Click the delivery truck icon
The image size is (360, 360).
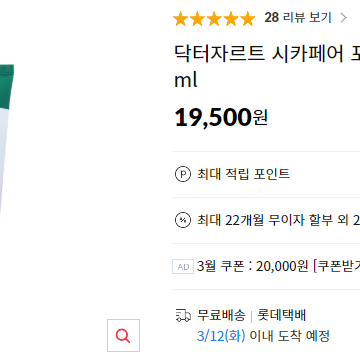tap(183, 315)
